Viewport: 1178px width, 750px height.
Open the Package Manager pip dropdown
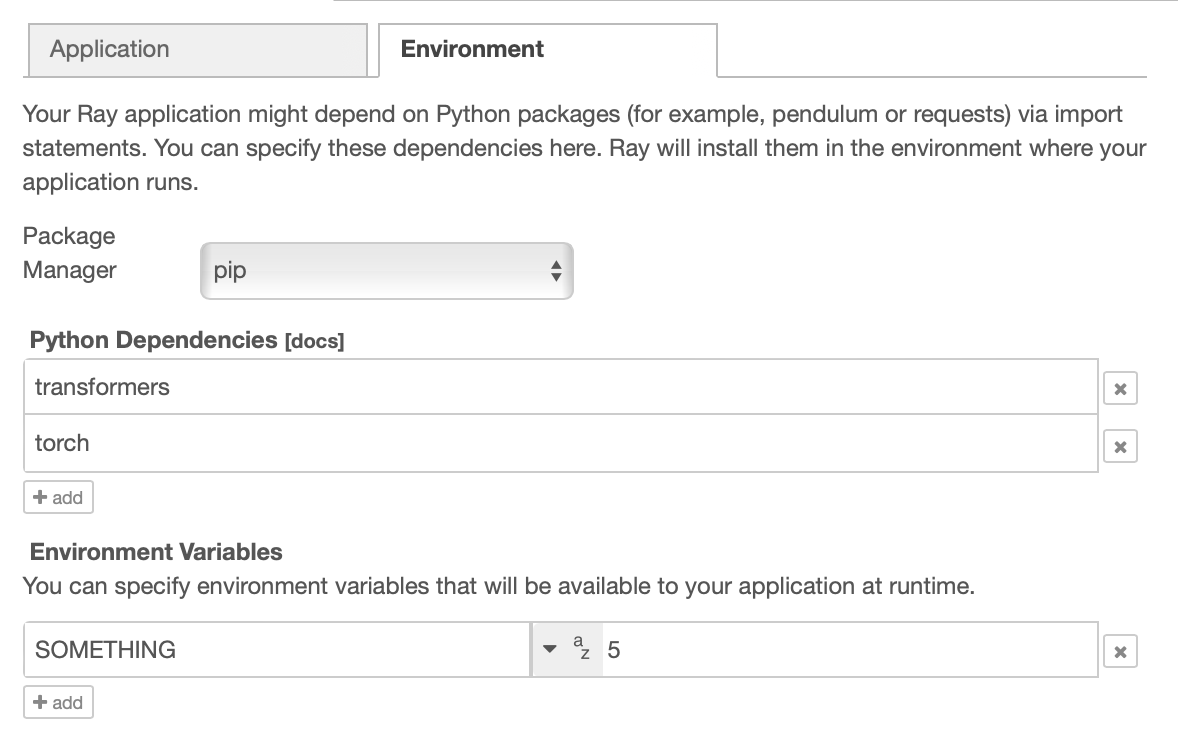point(386,271)
